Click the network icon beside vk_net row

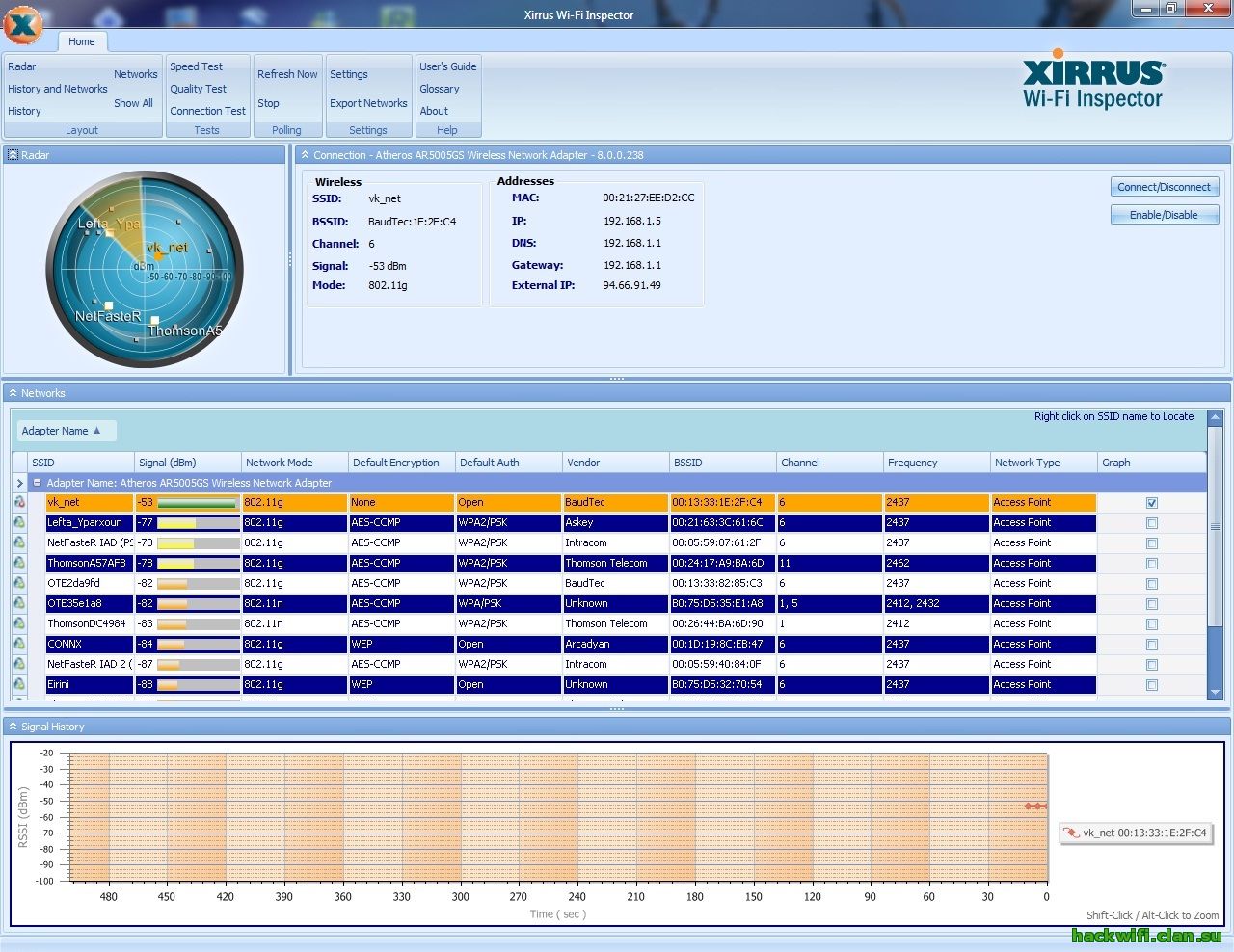(19, 502)
